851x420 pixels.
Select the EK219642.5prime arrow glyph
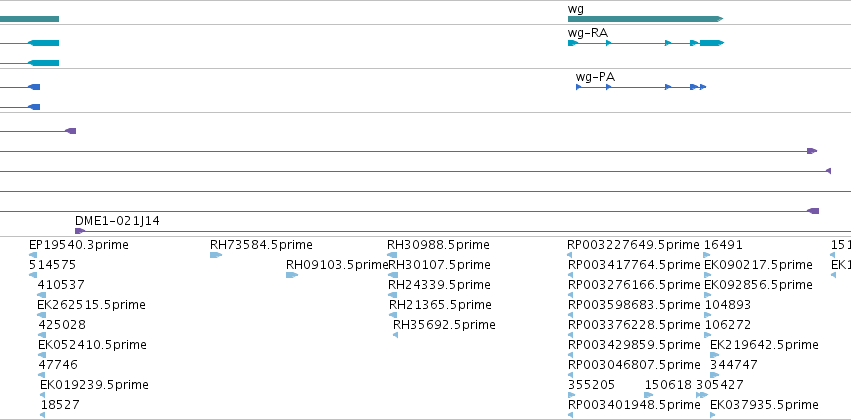coord(714,355)
